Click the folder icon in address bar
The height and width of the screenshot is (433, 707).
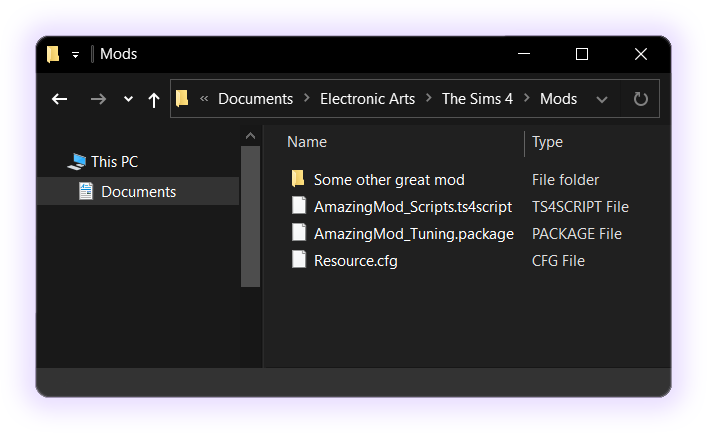click(x=182, y=98)
